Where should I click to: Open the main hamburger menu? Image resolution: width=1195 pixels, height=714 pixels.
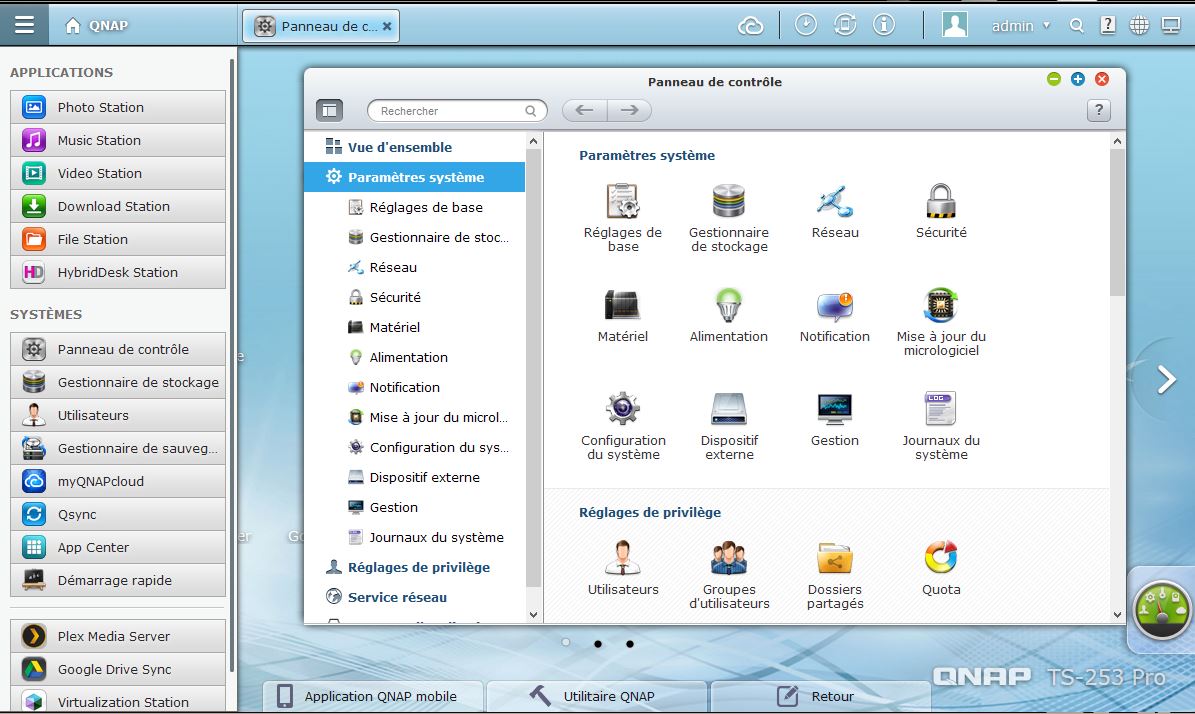pyautogui.click(x=24, y=26)
